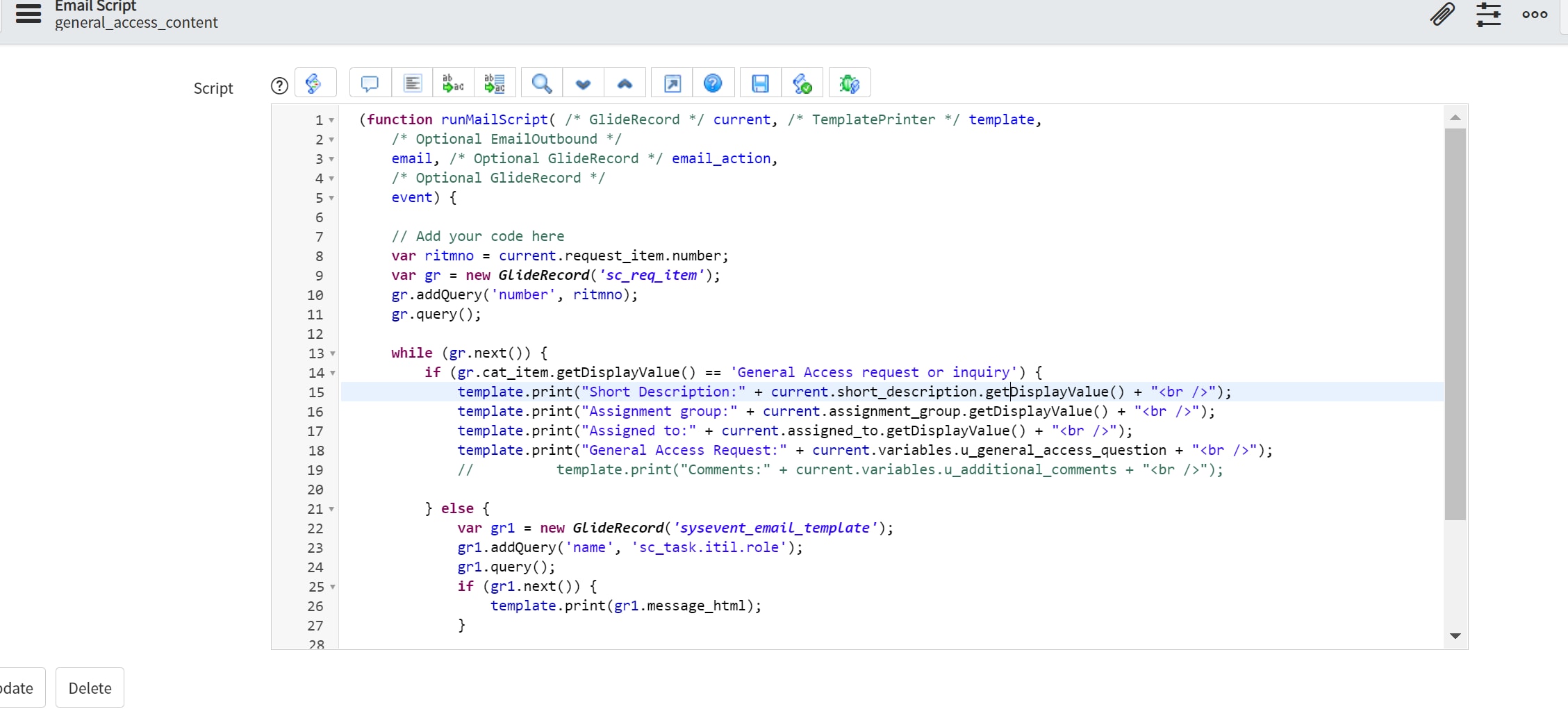Viewport: 1568px width, 709px height.
Task: Fold the else block at line 21
Action: click(332, 509)
